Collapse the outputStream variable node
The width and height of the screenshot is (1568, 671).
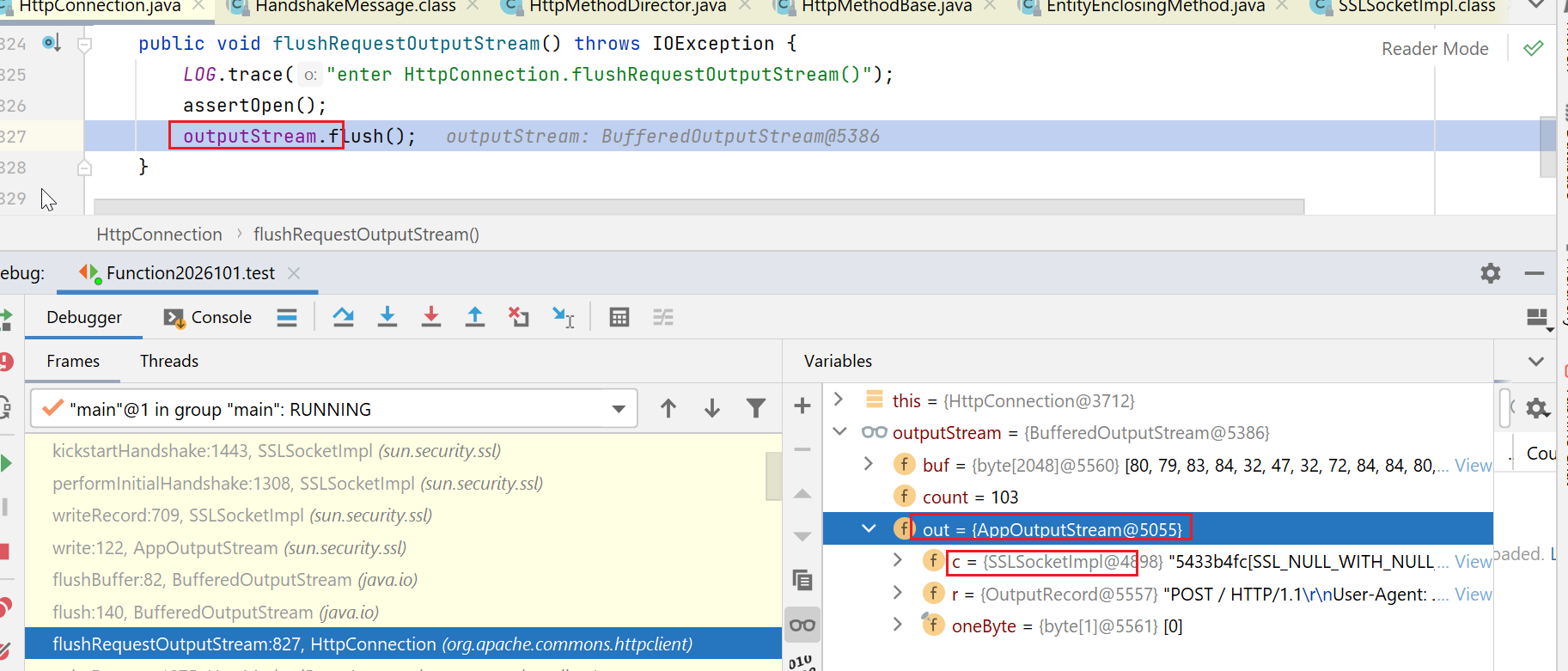[840, 431]
